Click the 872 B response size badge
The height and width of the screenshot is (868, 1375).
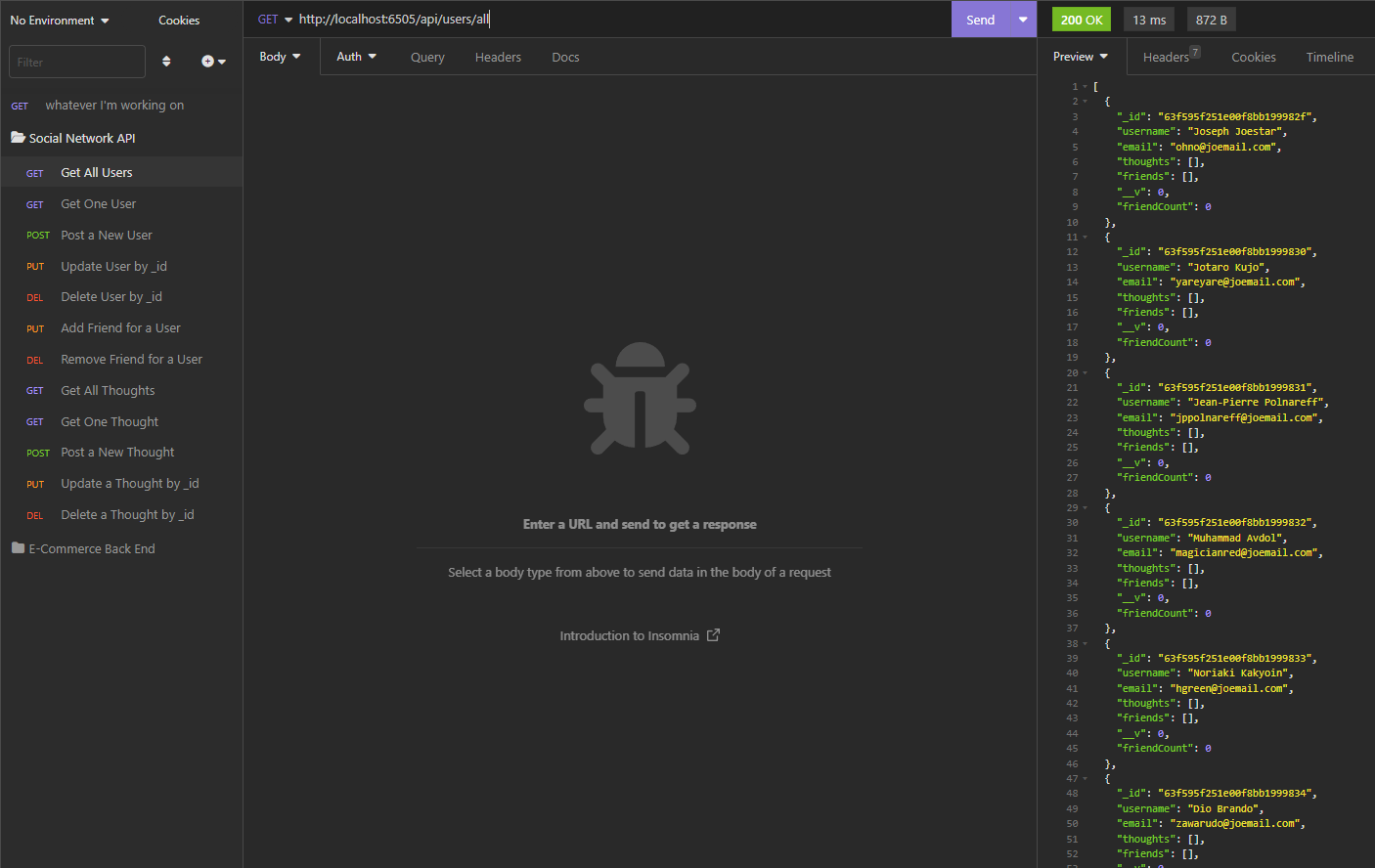click(1212, 20)
